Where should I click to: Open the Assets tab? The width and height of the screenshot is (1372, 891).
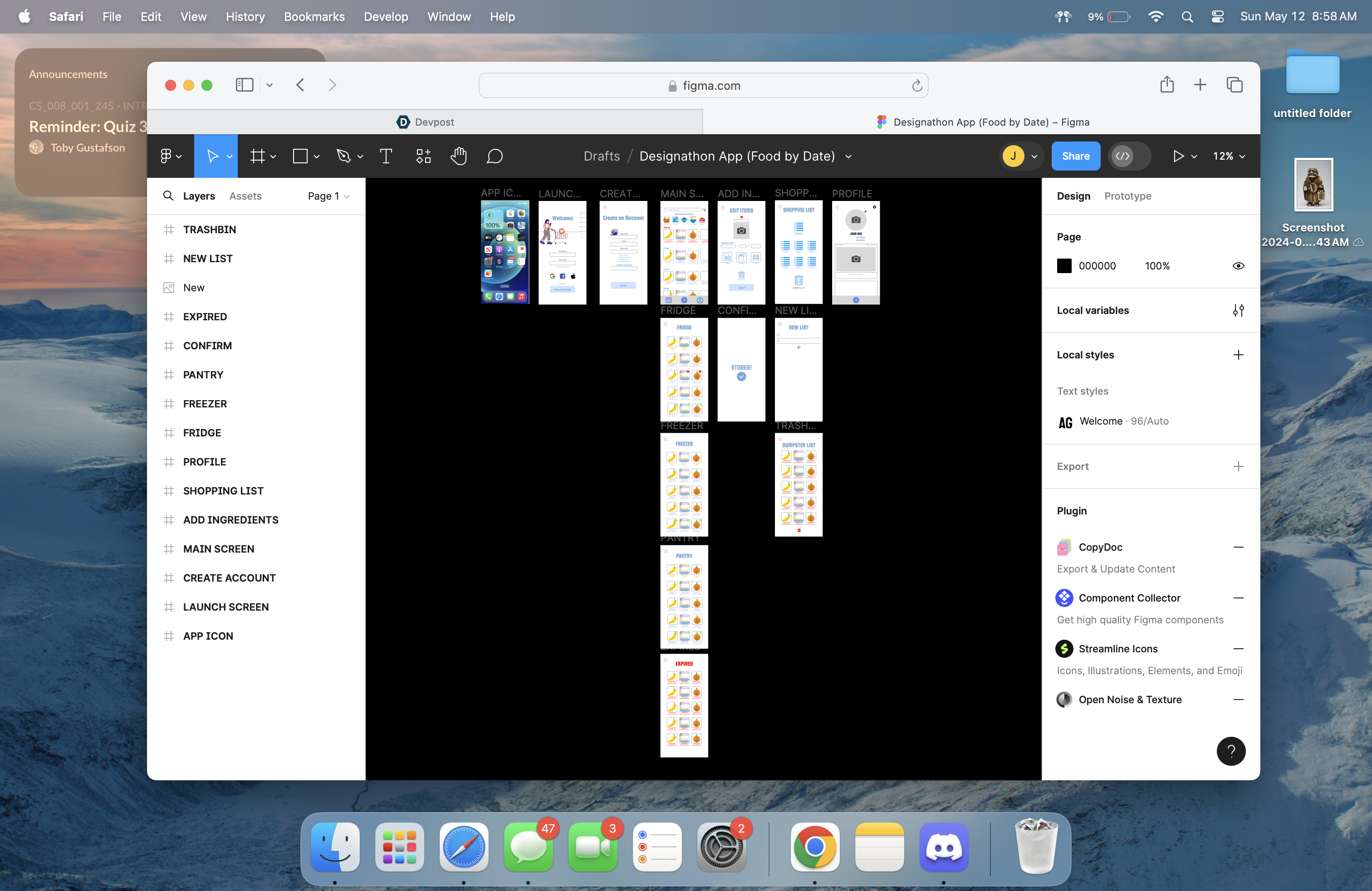tap(245, 196)
